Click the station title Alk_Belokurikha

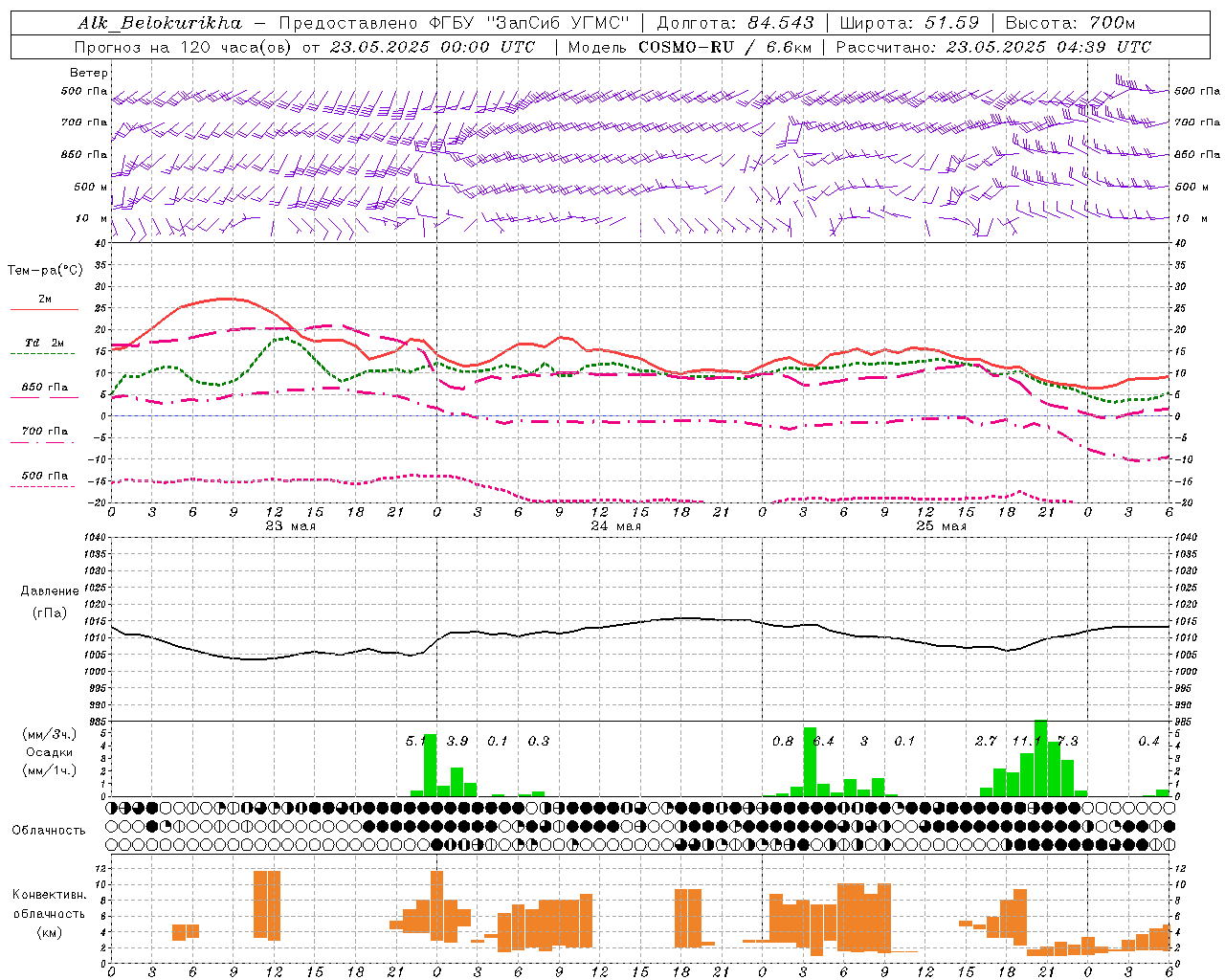[x=161, y=23]
